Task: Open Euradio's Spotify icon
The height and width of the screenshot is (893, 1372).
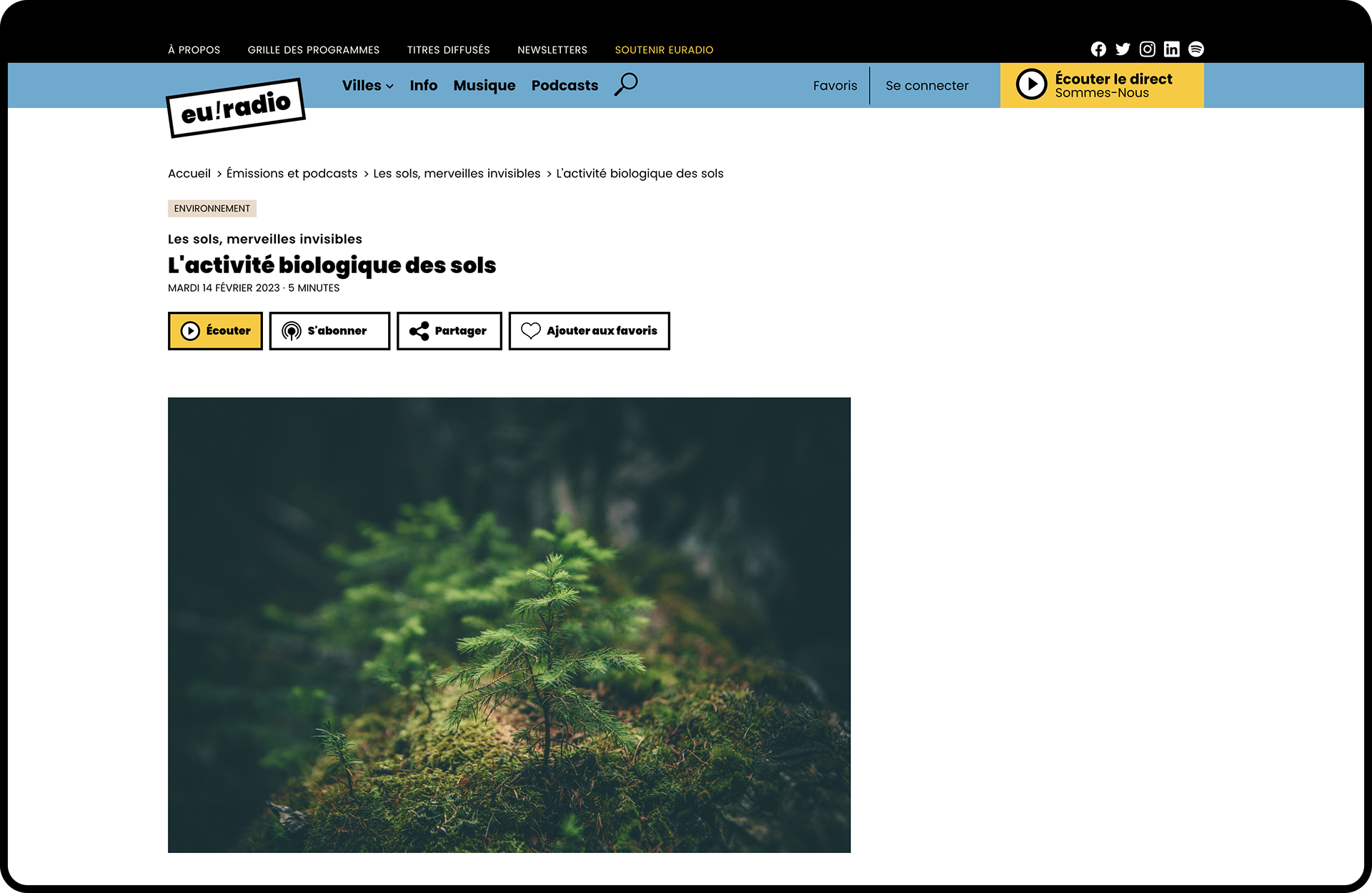Action: point(1195,49)
